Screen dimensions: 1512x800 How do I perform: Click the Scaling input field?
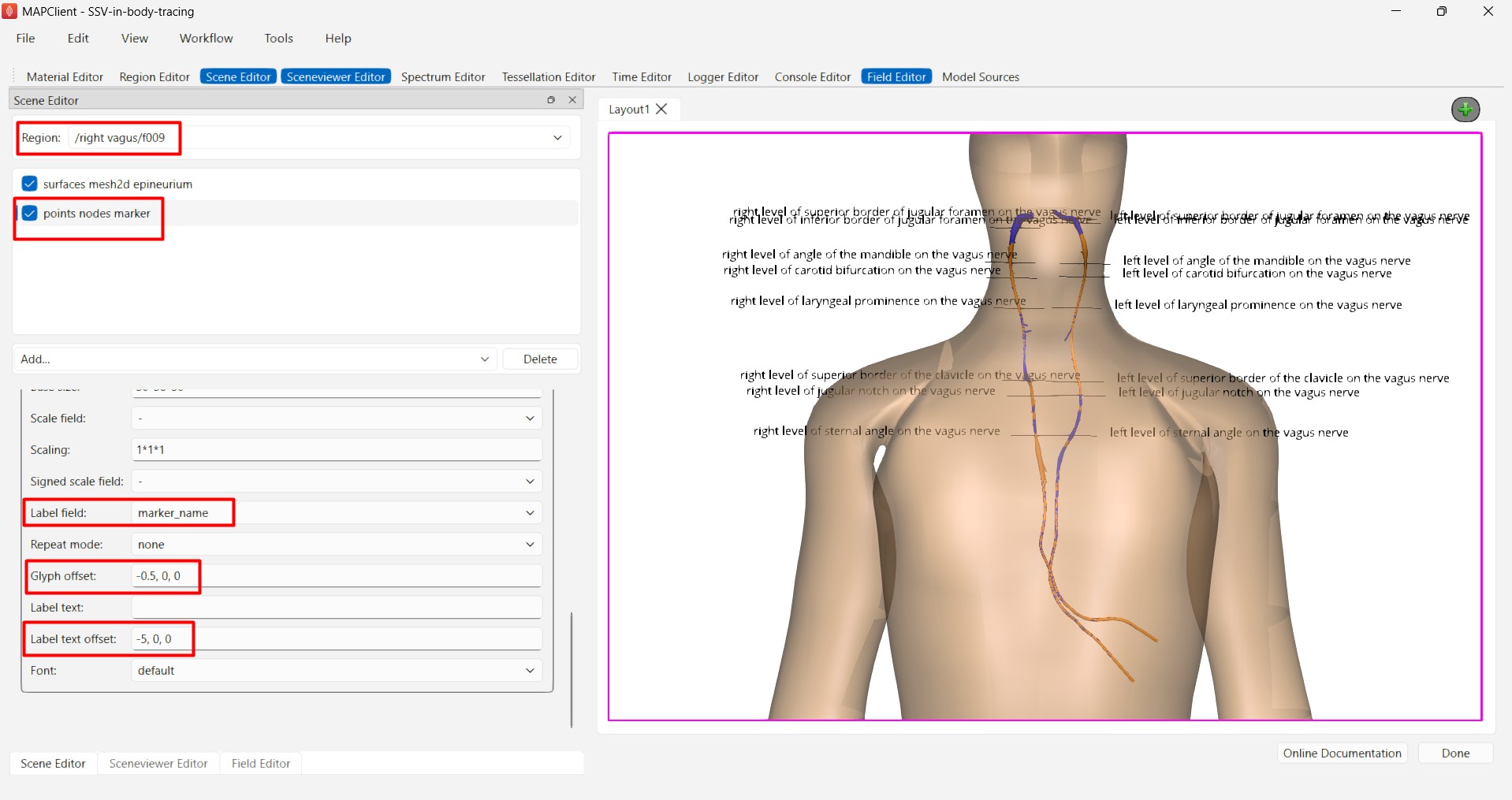[x=337, y=449]
